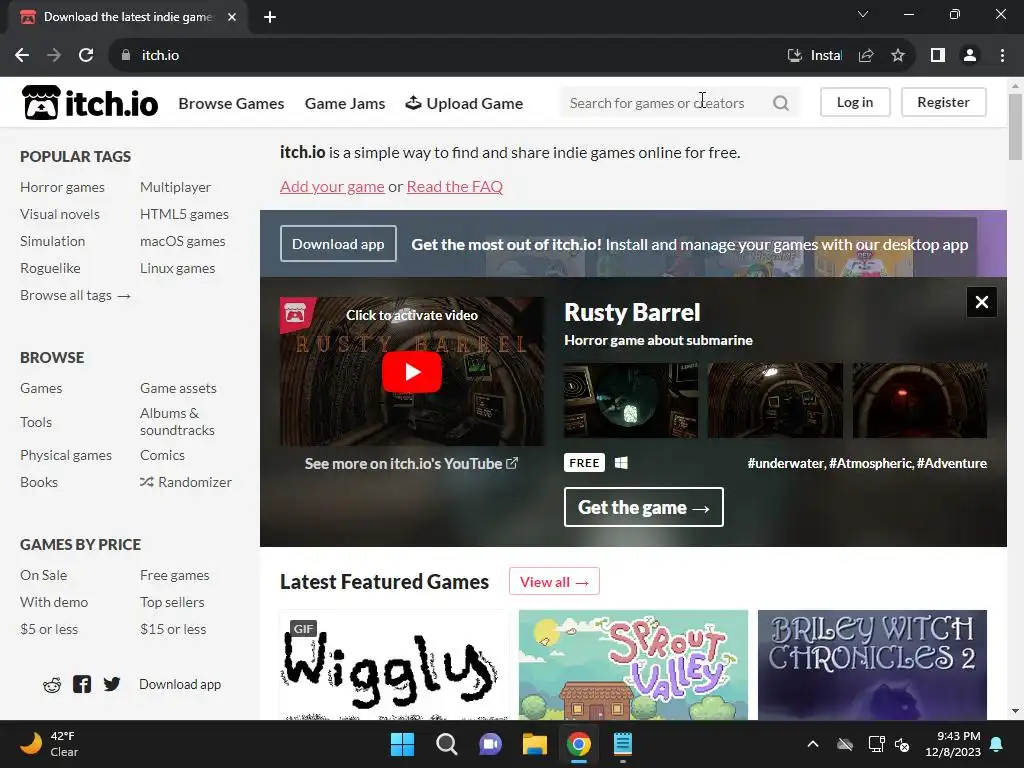Viewport: 1024px width, 768px height.
Task: Click the search magnifier icon in header
Action: coord(780,103)
